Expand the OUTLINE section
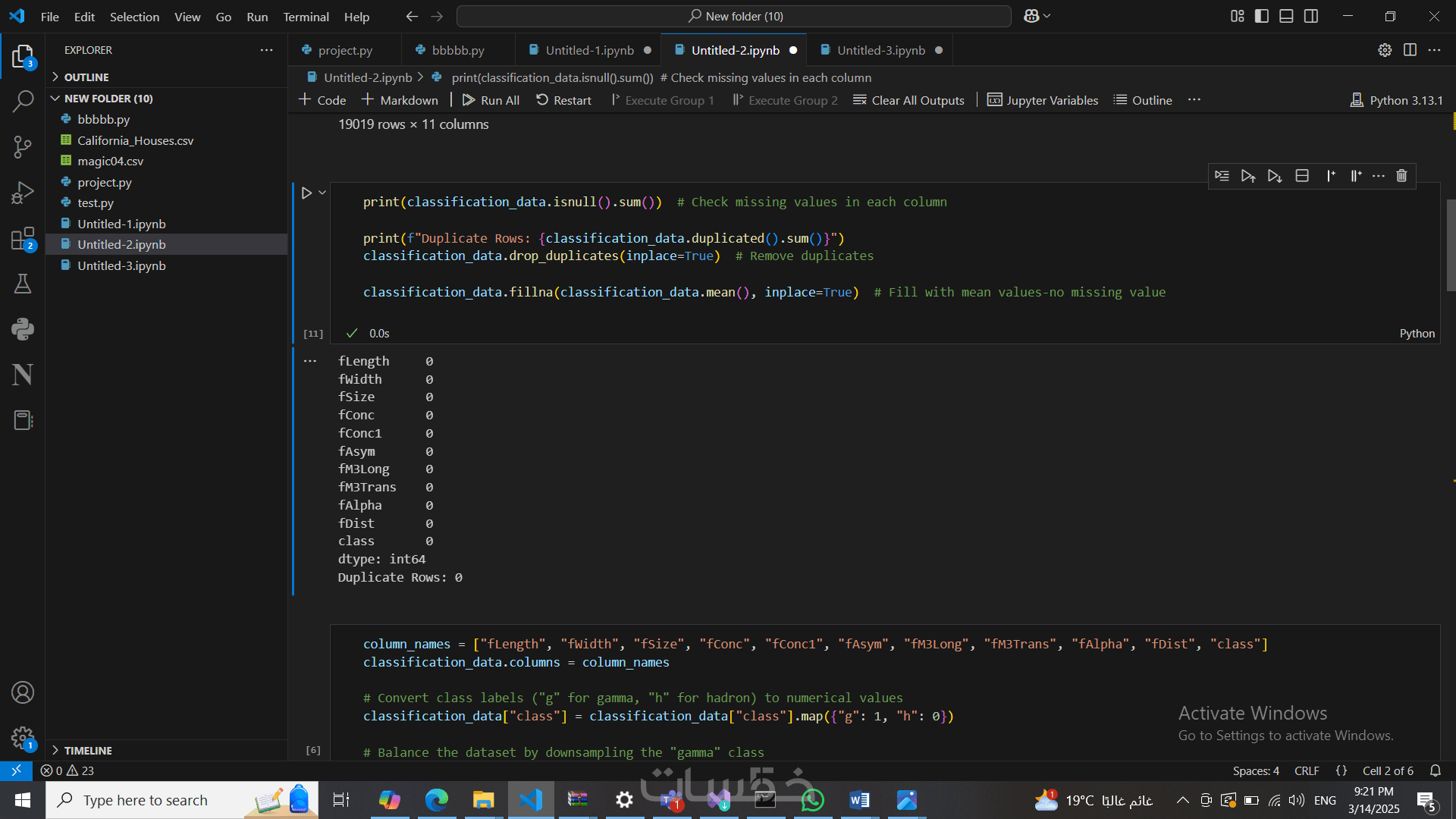This screenshot has height=819, width=1456. 86,77
